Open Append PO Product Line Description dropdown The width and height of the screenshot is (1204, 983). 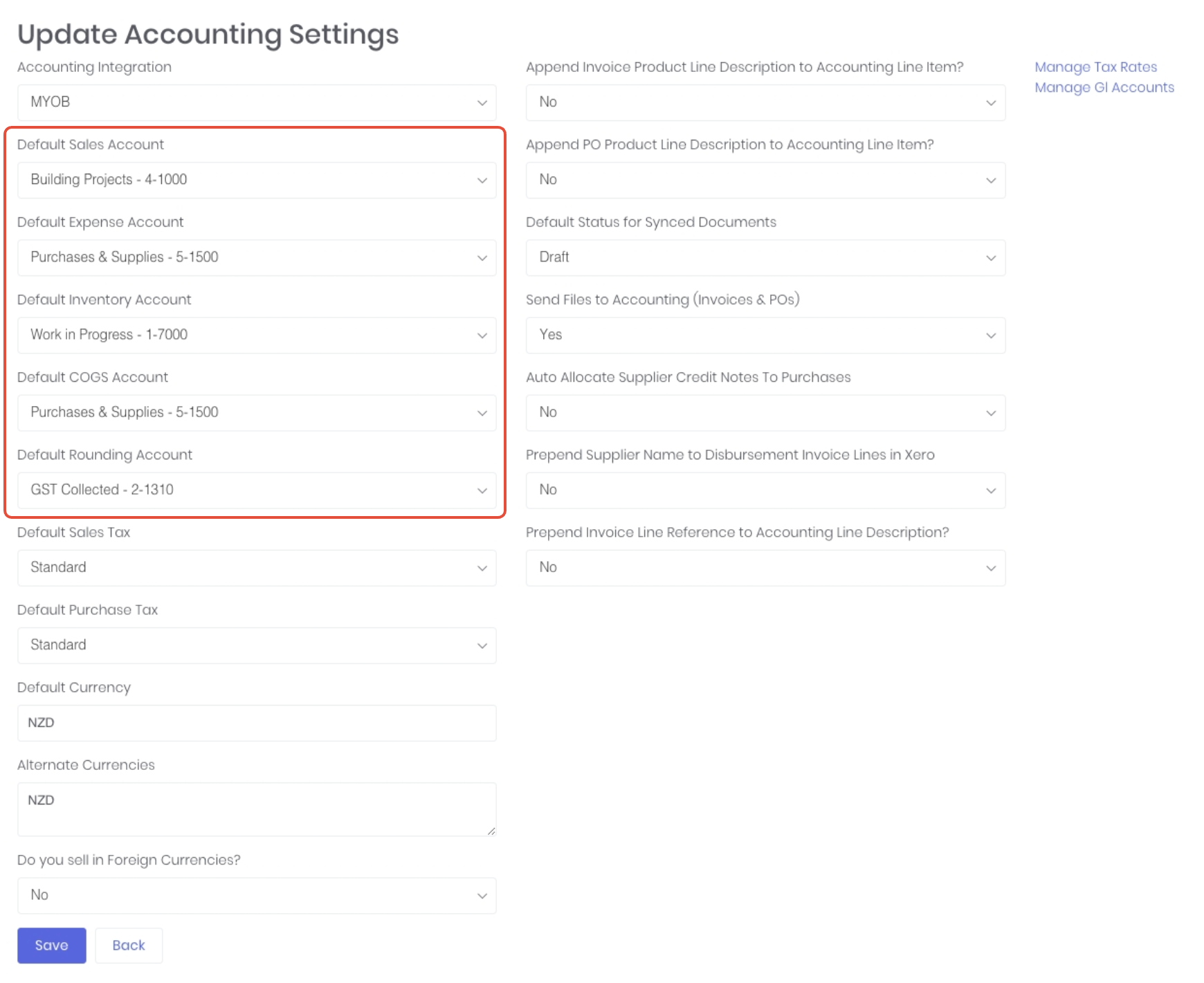click(x=765, y=180)
